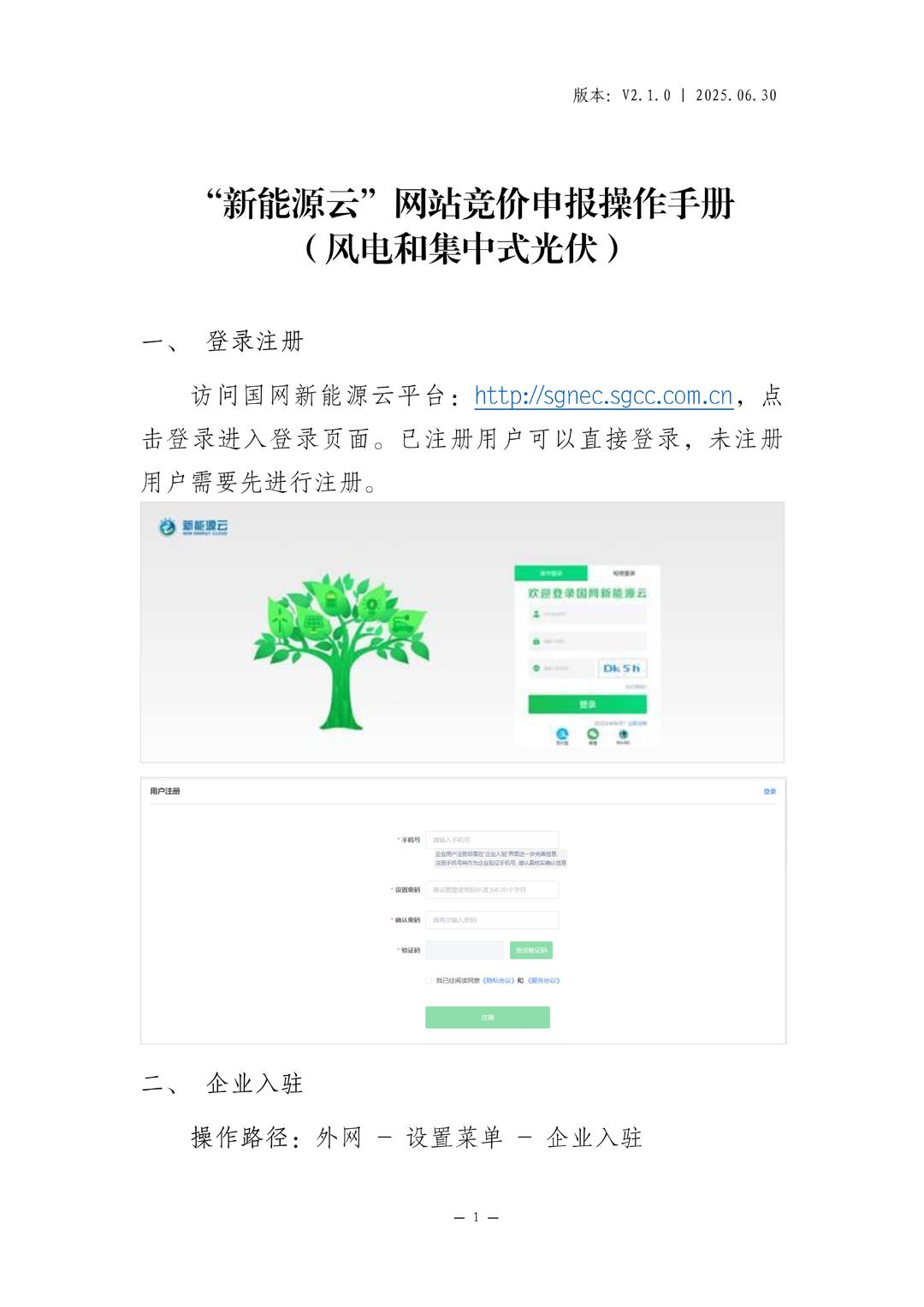This screenshot has width=924, height=1307.
Task: Choose the third-party login icon on right
Action: (623, 734)
